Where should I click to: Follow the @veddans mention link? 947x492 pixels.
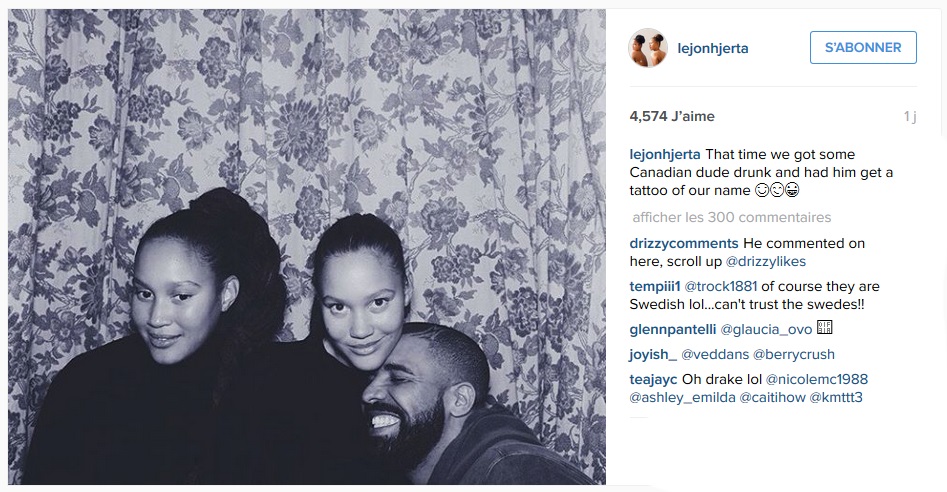click(715, 354)
